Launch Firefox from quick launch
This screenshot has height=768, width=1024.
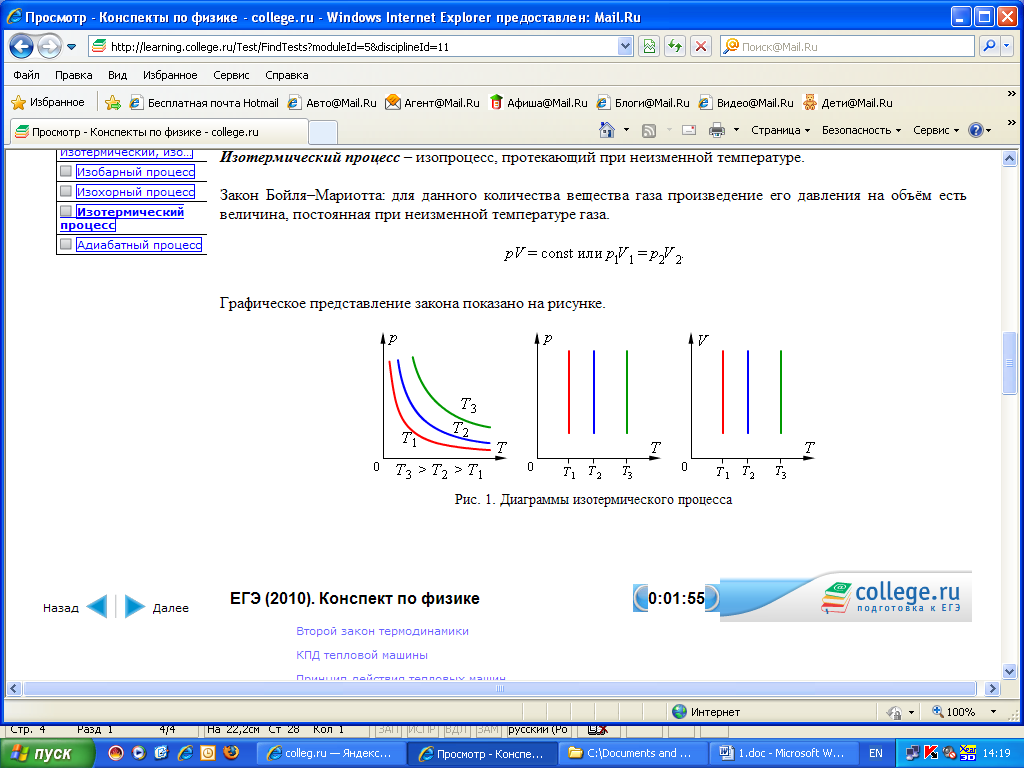[x=231, y=753]
